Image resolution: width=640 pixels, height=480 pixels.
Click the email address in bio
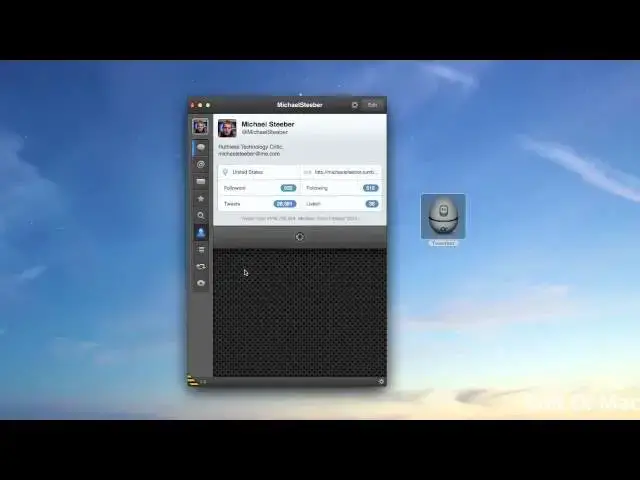tap(249, 154)
